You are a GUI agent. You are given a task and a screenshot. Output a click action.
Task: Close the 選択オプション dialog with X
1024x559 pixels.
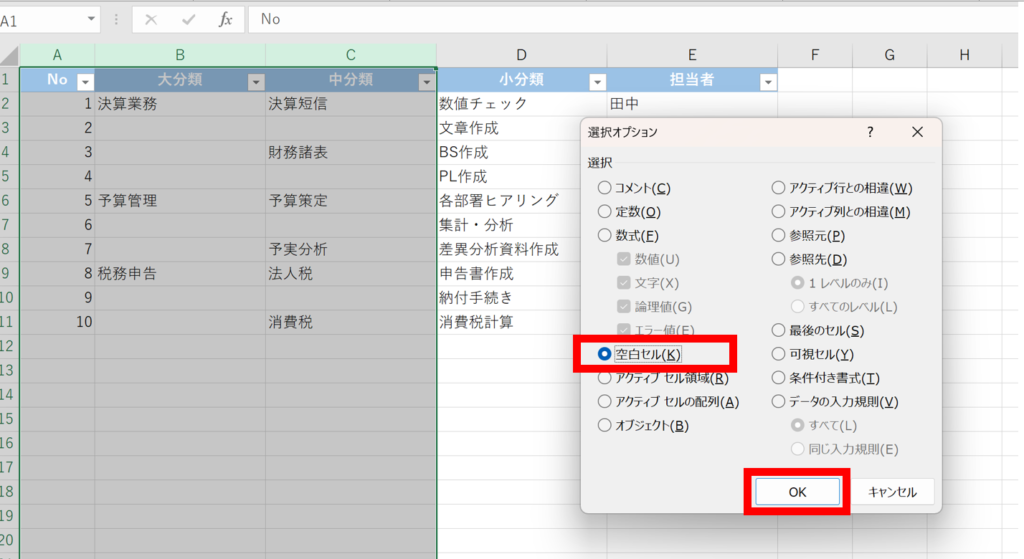click(x=917, y=132)
